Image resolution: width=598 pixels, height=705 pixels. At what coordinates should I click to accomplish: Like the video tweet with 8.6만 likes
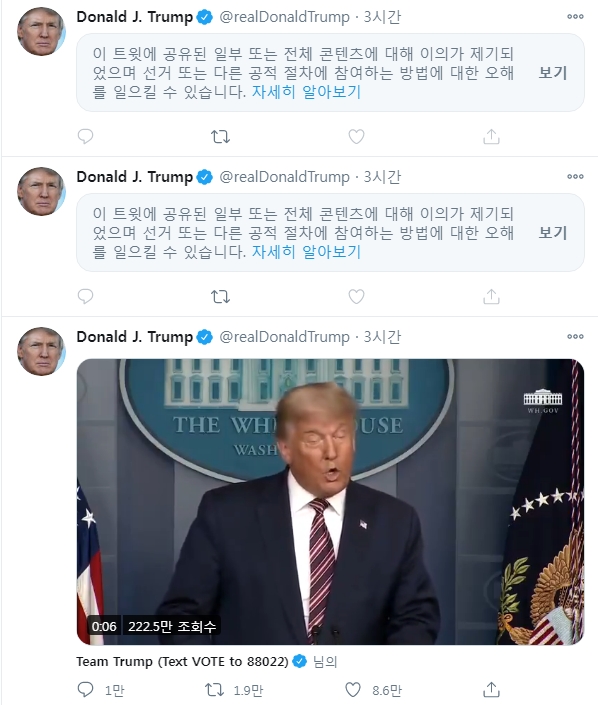click(x=353, y=690)
